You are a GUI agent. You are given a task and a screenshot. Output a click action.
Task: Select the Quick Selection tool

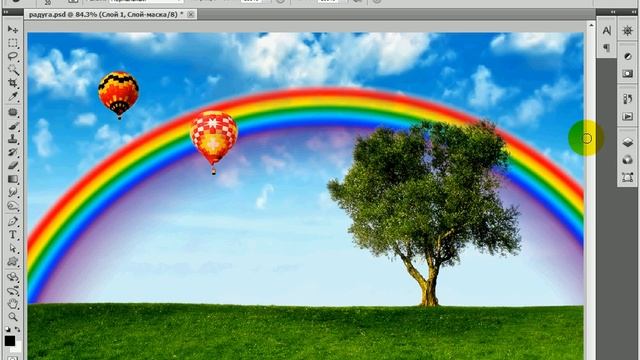(x=13, y=70)
